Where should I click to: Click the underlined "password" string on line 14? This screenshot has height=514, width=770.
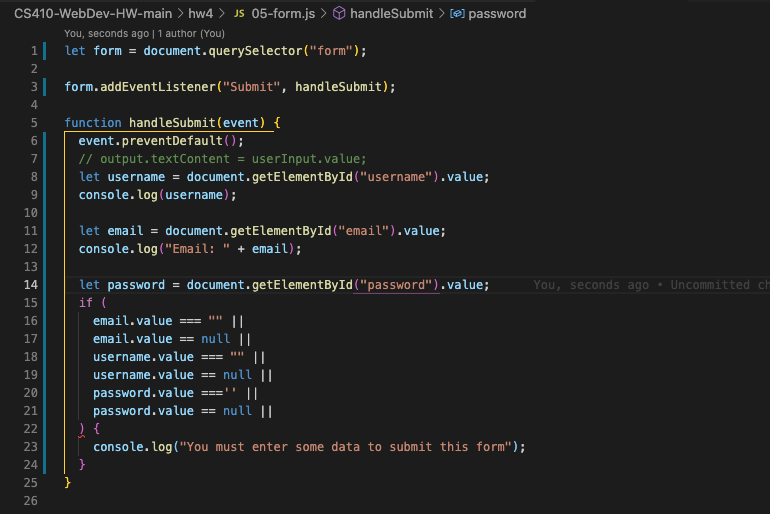click(x=396, y=285)
